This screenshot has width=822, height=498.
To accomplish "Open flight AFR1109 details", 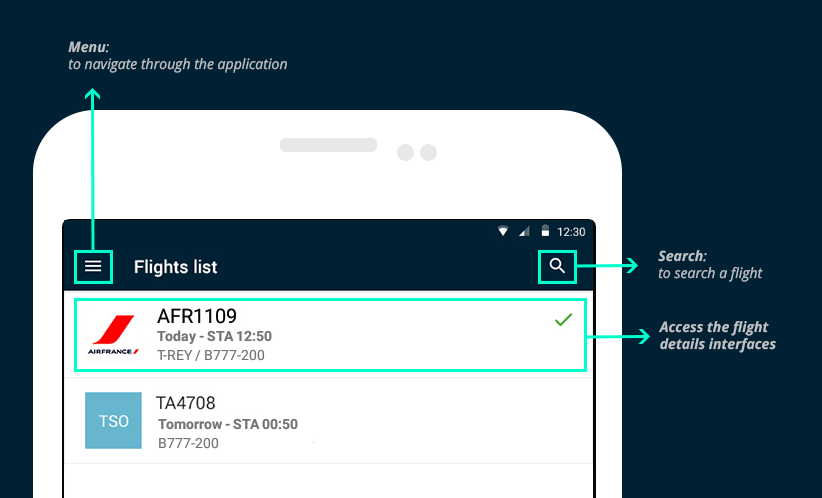I will point(330,335).
